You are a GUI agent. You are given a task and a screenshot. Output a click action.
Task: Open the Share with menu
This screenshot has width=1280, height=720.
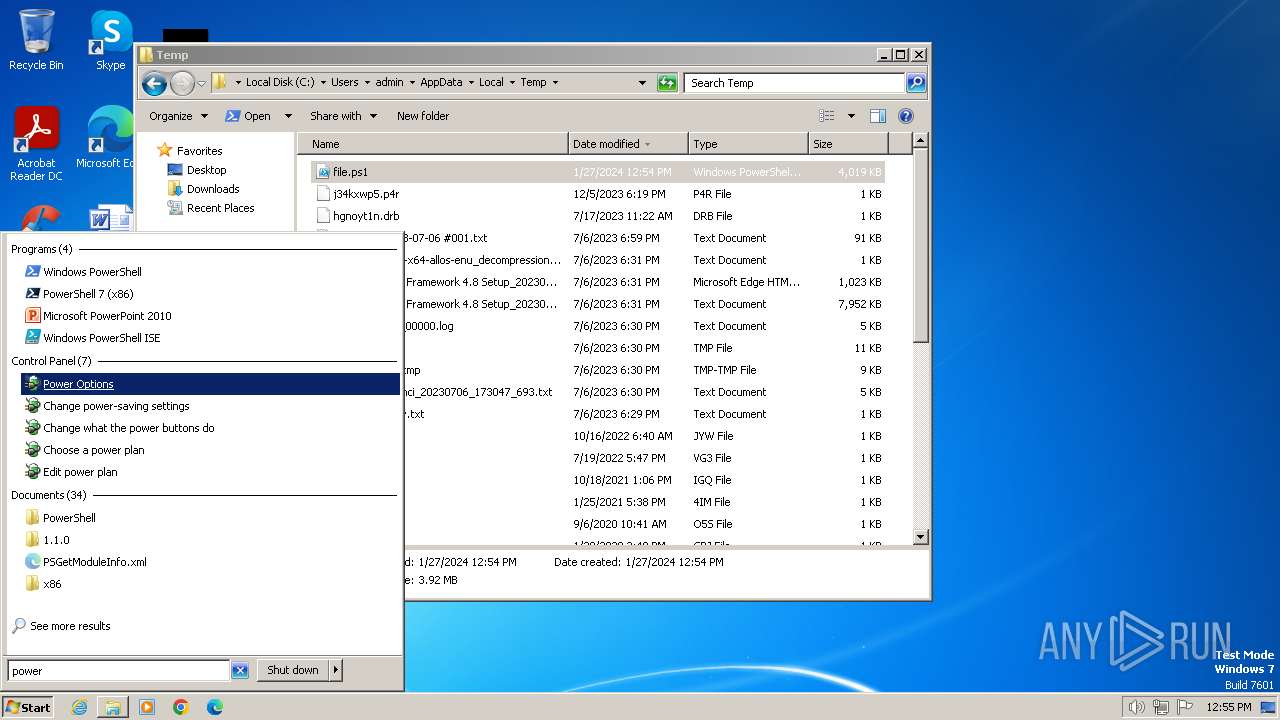343,116
